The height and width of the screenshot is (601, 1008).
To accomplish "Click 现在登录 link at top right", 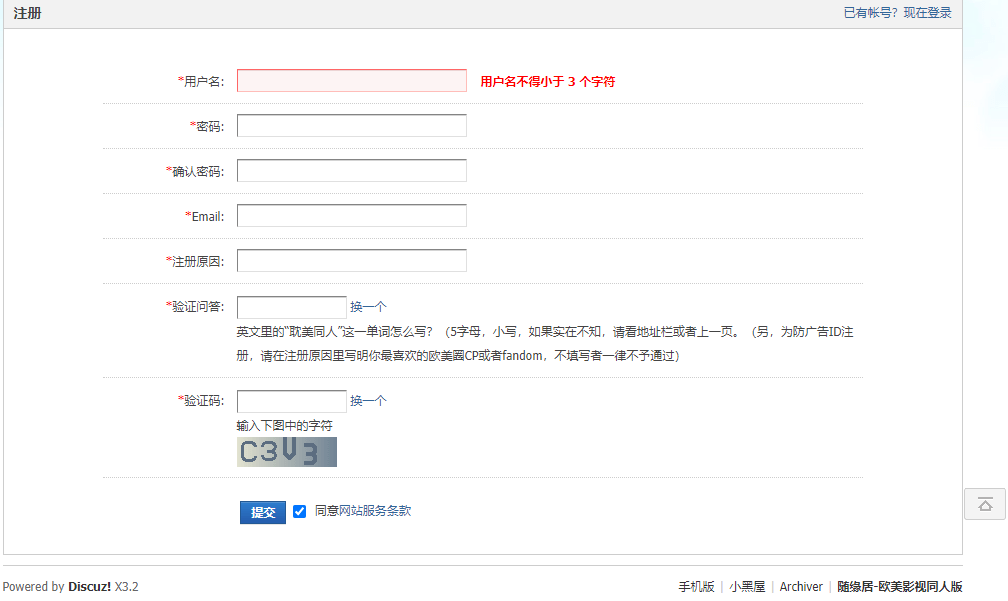I will pos(927,13).
